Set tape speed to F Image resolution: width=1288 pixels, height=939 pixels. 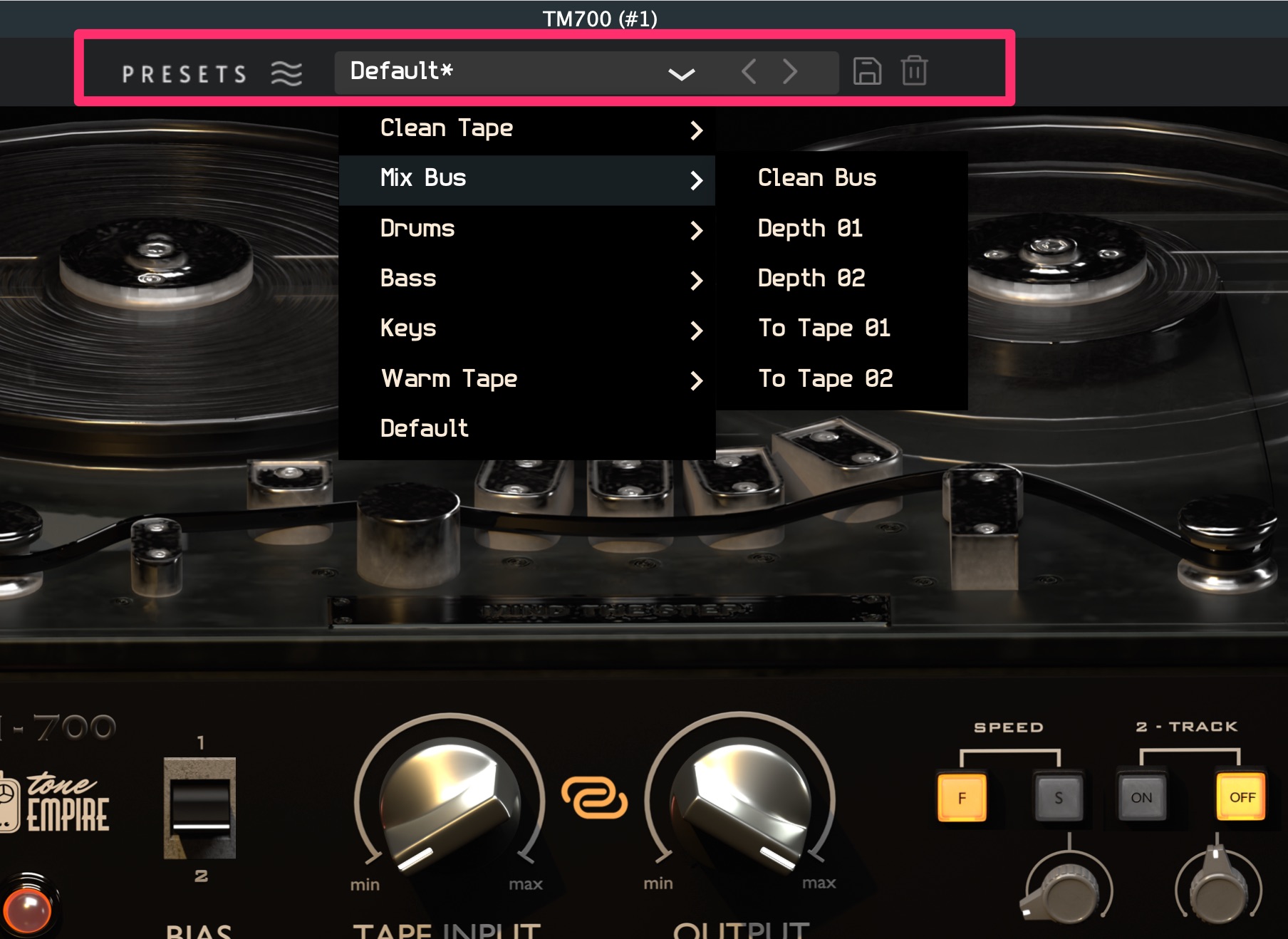coord(962,797)
